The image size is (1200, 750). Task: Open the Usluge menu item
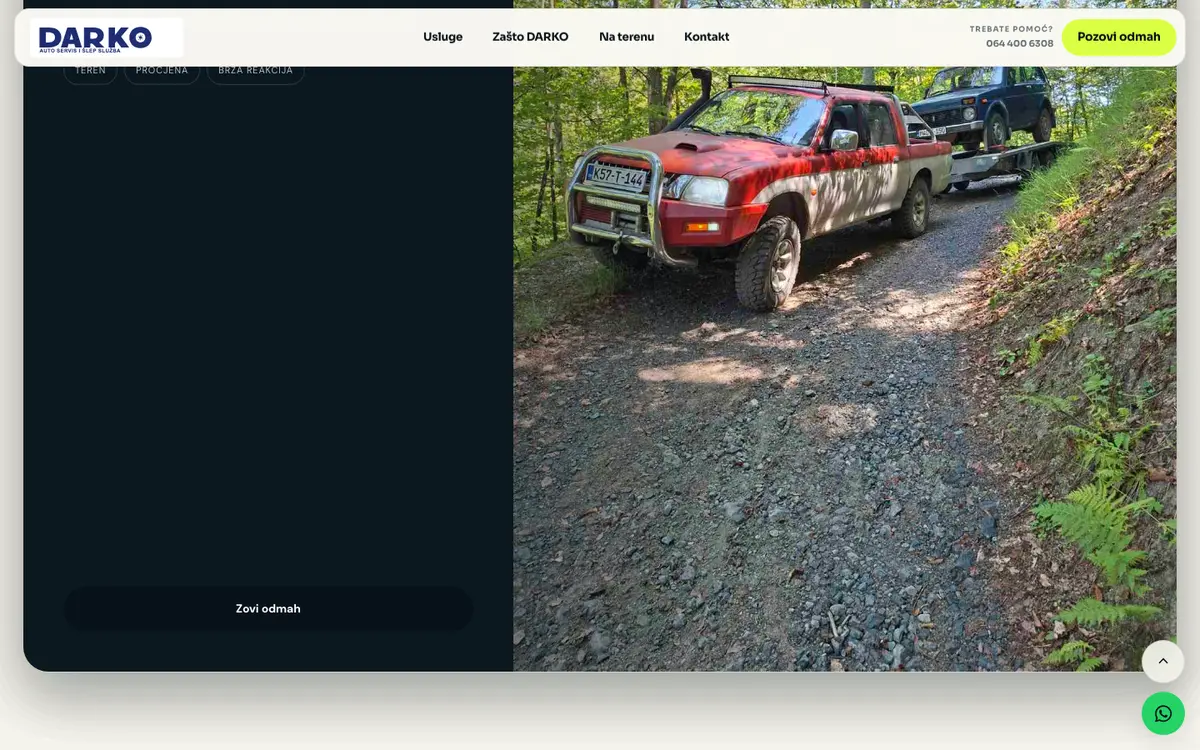(443, 37)
